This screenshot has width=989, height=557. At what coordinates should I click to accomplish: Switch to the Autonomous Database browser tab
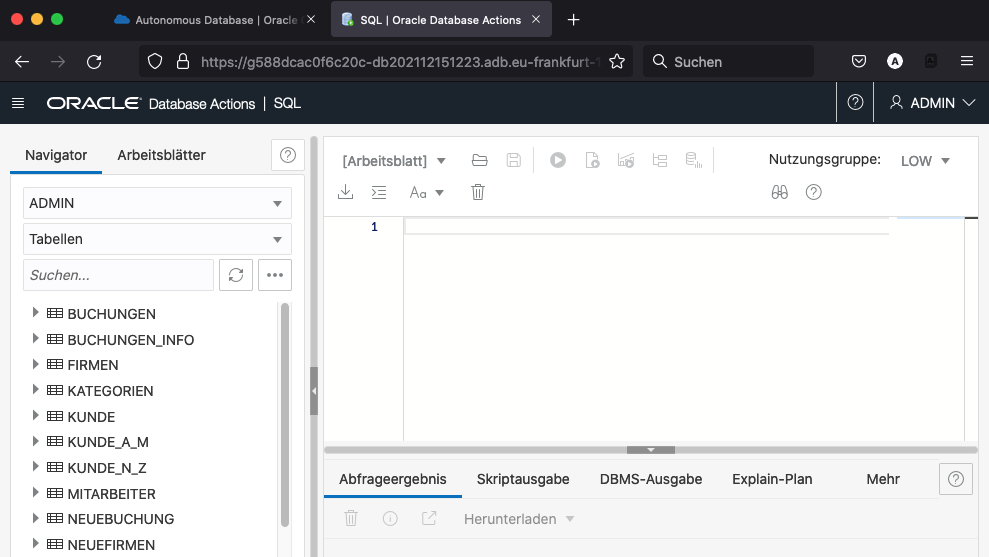click(x=214, y=20)
